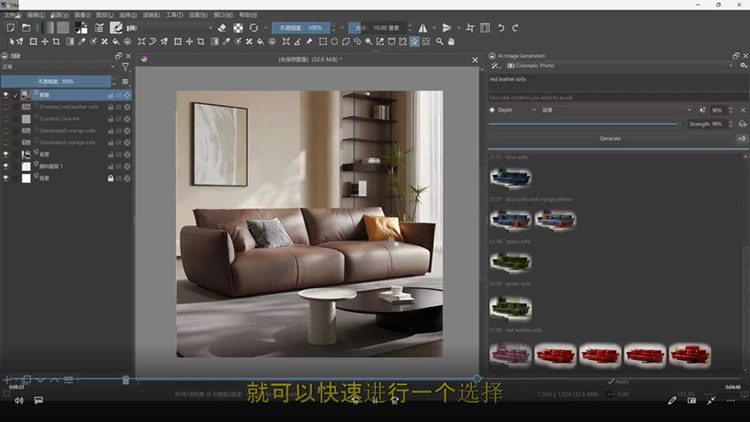
Task: Toggle visibility of Control Line Art layer
Action: coord(7,118)
